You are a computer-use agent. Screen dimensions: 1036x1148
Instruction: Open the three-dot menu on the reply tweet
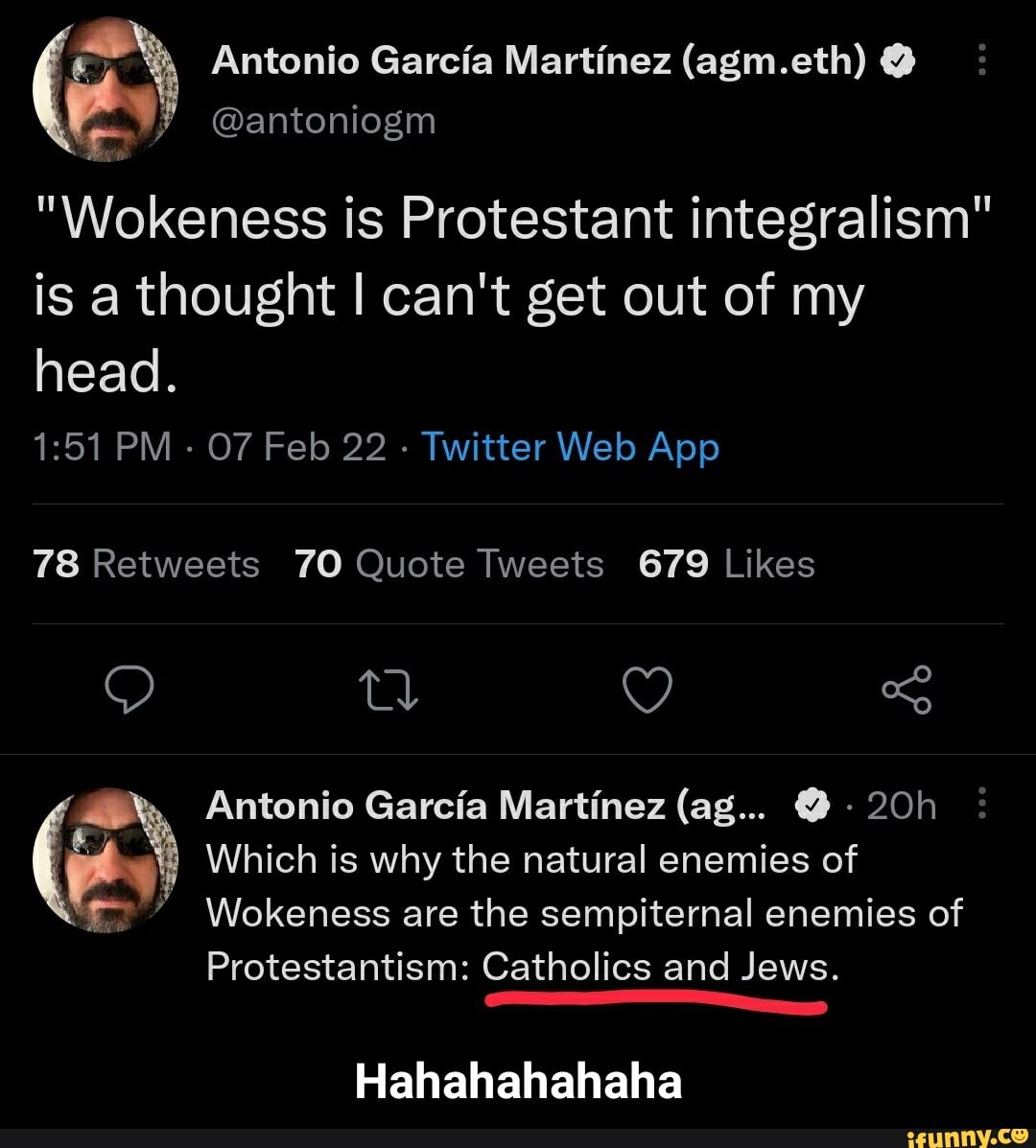click(980, 804)
